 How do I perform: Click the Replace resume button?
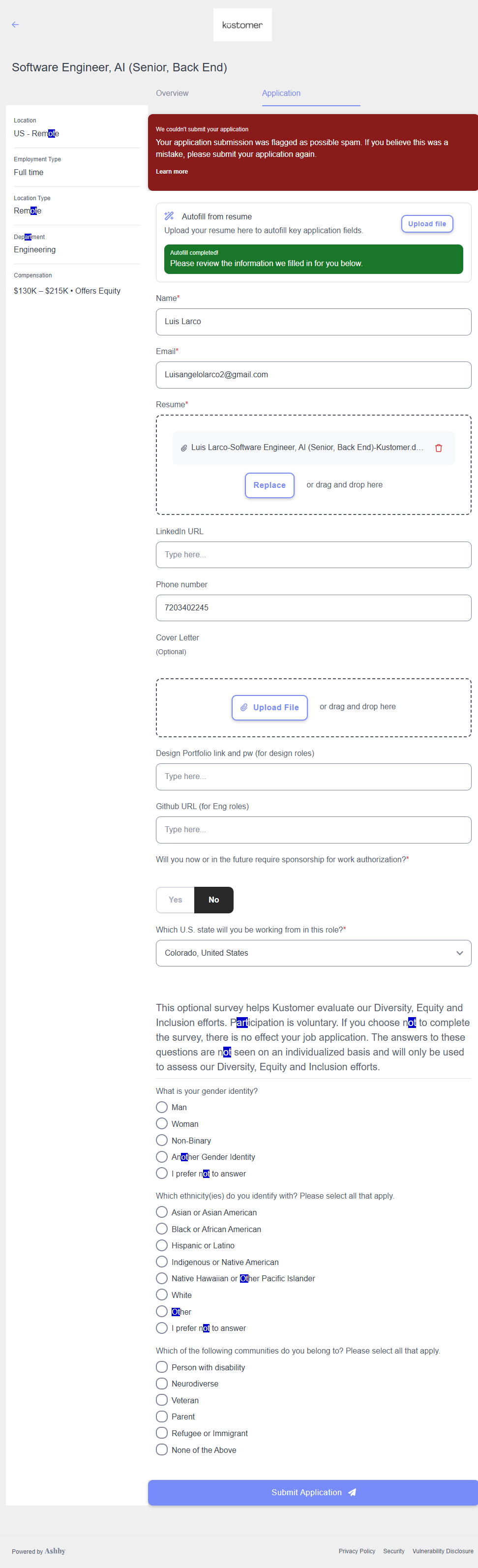click(269, 485)
